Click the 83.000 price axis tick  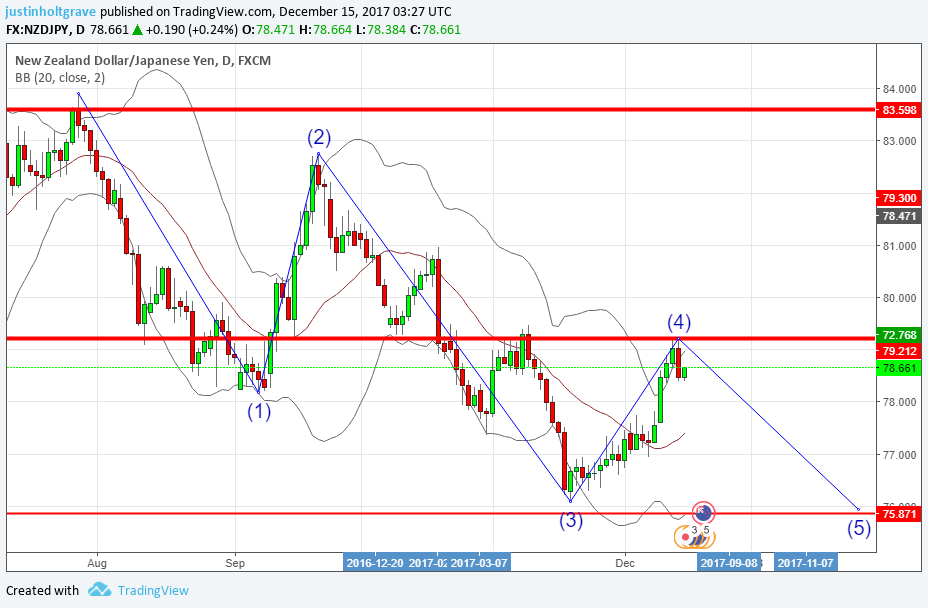(899, 141)
